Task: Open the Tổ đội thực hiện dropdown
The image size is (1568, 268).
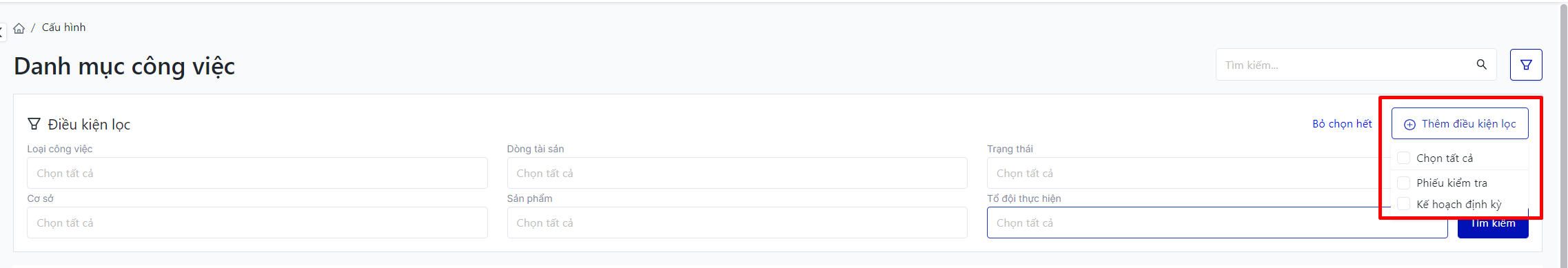Action: [x=1217, y=223]
